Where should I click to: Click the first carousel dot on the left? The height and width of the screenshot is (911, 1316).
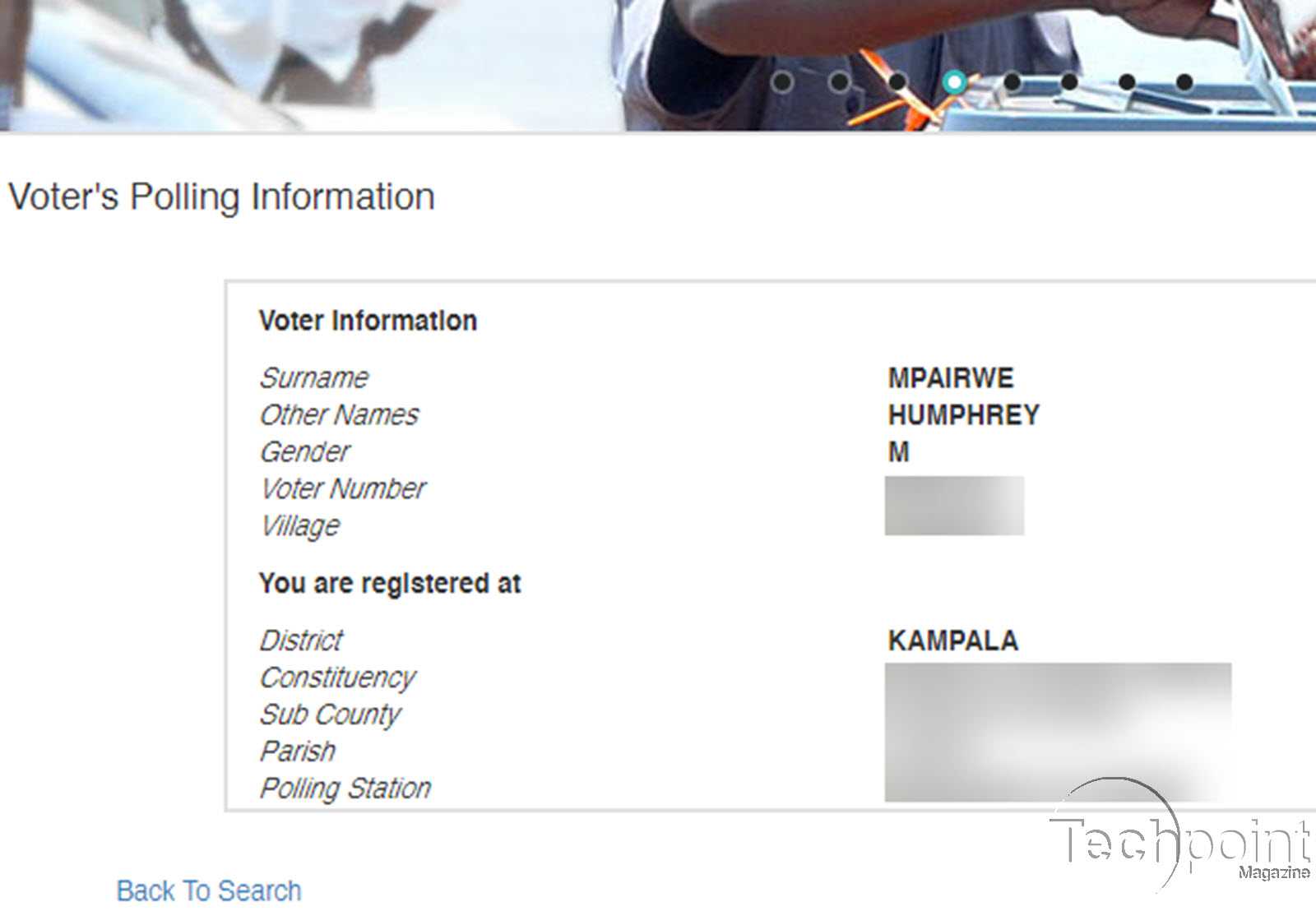tap(784, 82)
